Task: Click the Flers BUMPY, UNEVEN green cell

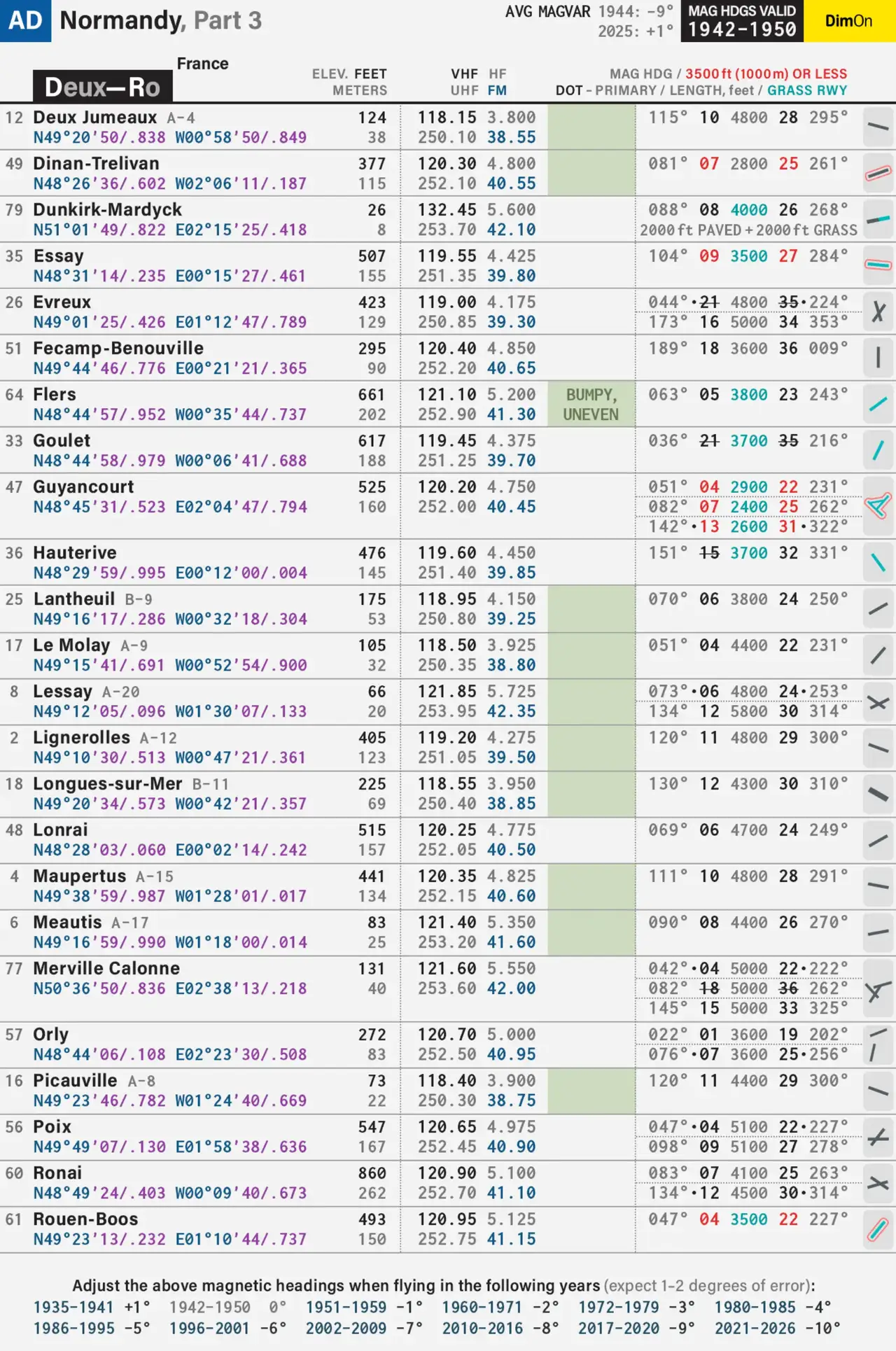Action: [x=591, y=405]
